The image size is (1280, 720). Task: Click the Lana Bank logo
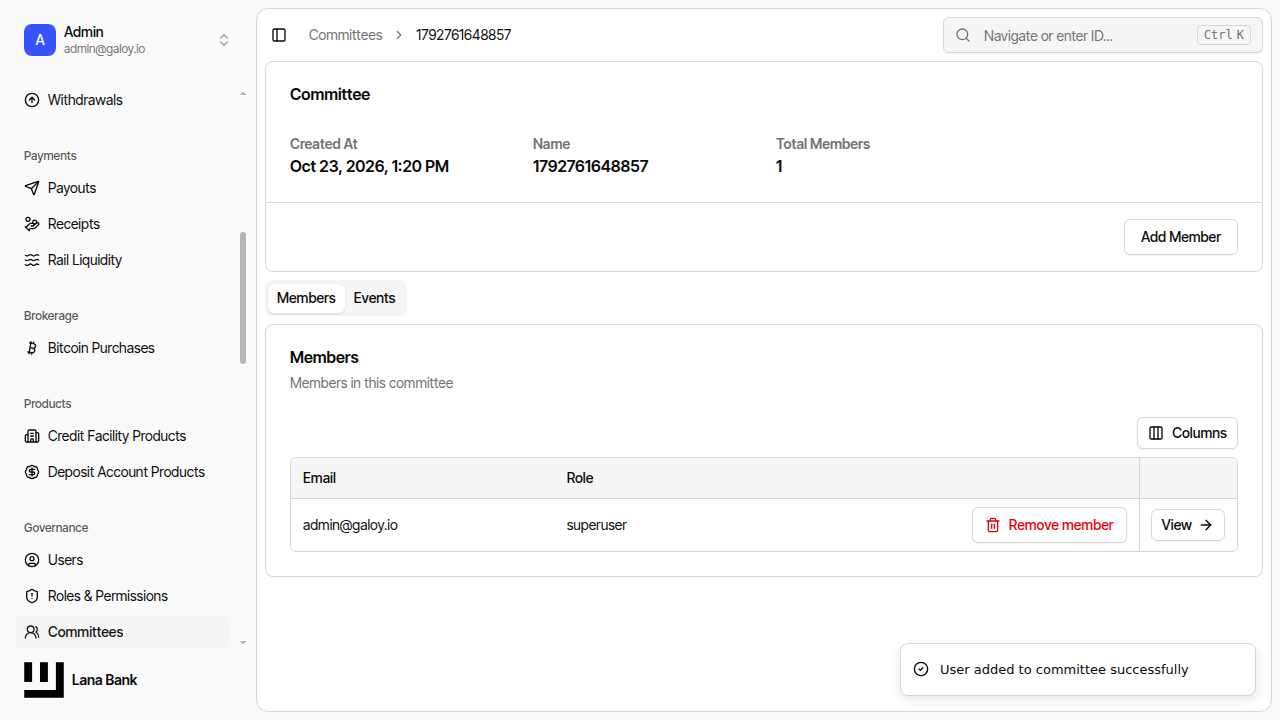(44, 680)
